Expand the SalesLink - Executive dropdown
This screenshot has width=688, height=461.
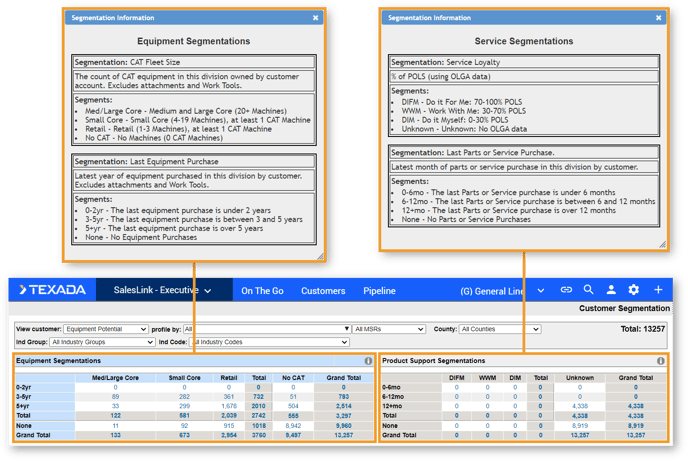[163, 290]
